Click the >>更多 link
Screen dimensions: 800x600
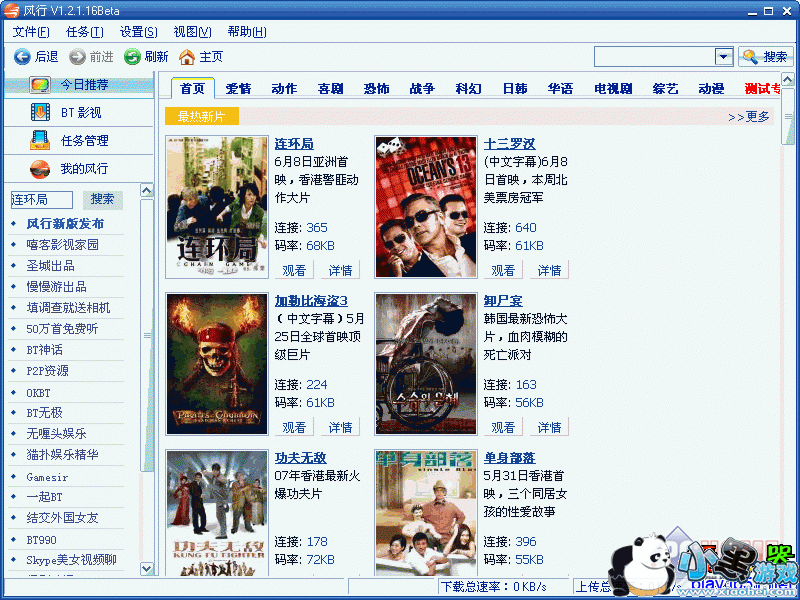point(748,117)
